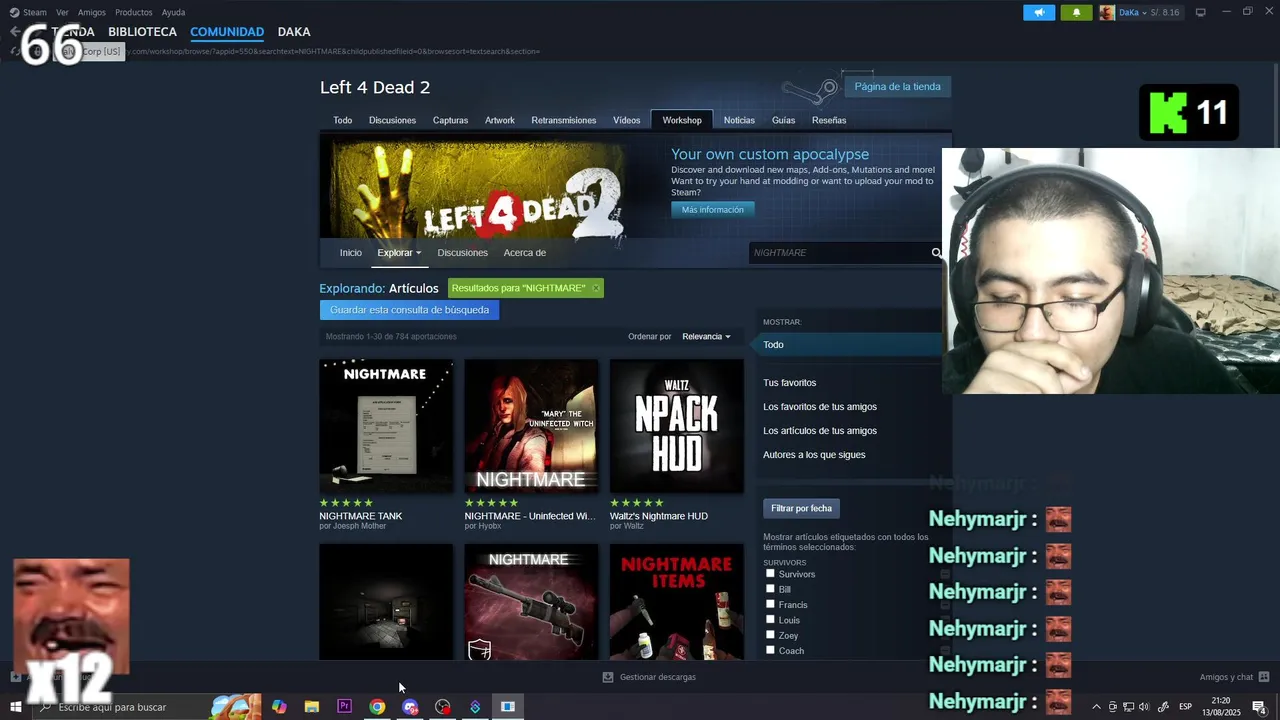Open the Relevancia sort dropdown
The height and width of the screenshot is (720, 1280).
tap(706, 337)
